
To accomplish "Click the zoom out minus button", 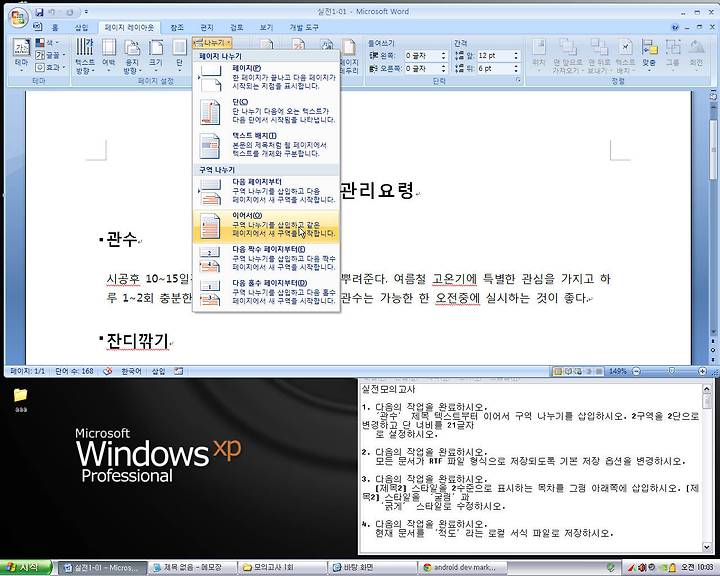I will click(x=636, y=371).
